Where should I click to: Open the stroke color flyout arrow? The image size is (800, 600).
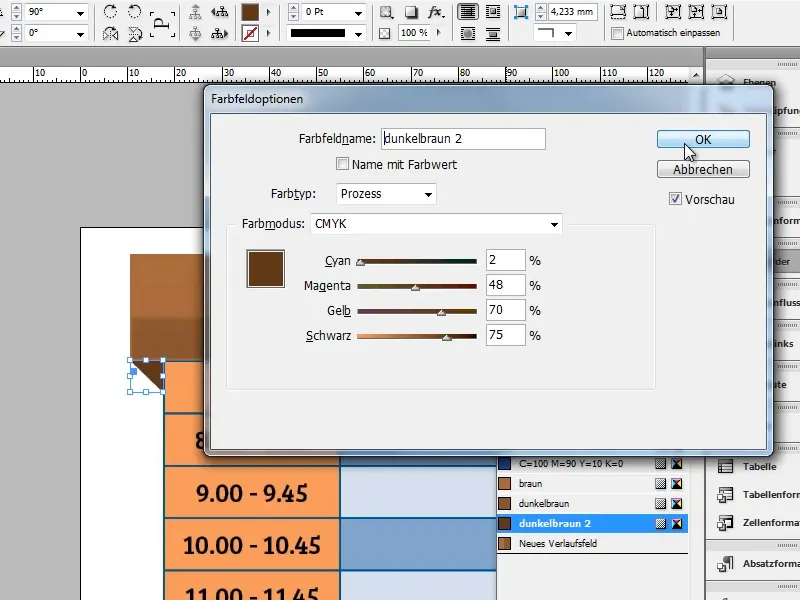[x=269, y=34]
